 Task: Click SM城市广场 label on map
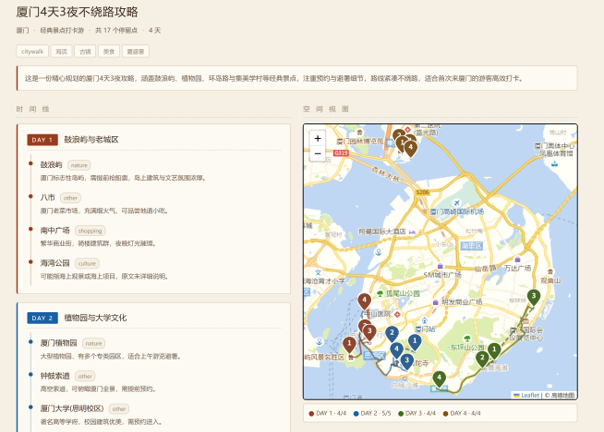[x=442, y=275]
